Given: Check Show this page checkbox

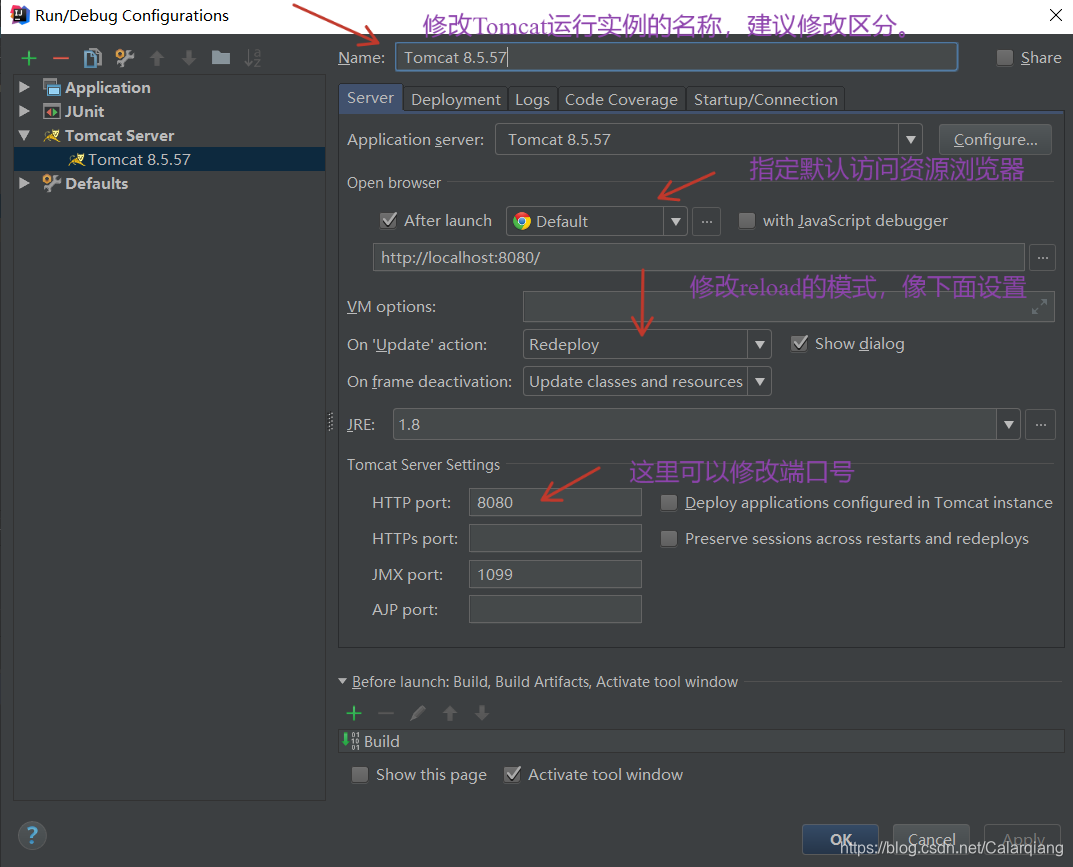Looking at the screenshot, I should point(359,775).
